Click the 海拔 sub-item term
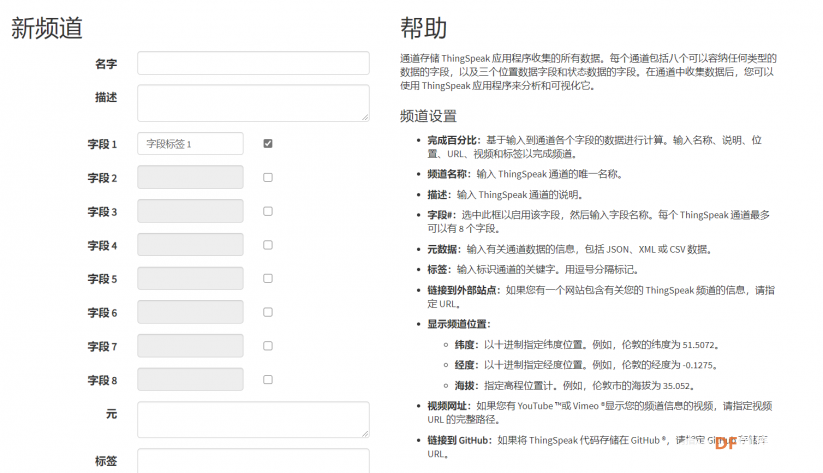823x473 pixels. coord(465,386)
